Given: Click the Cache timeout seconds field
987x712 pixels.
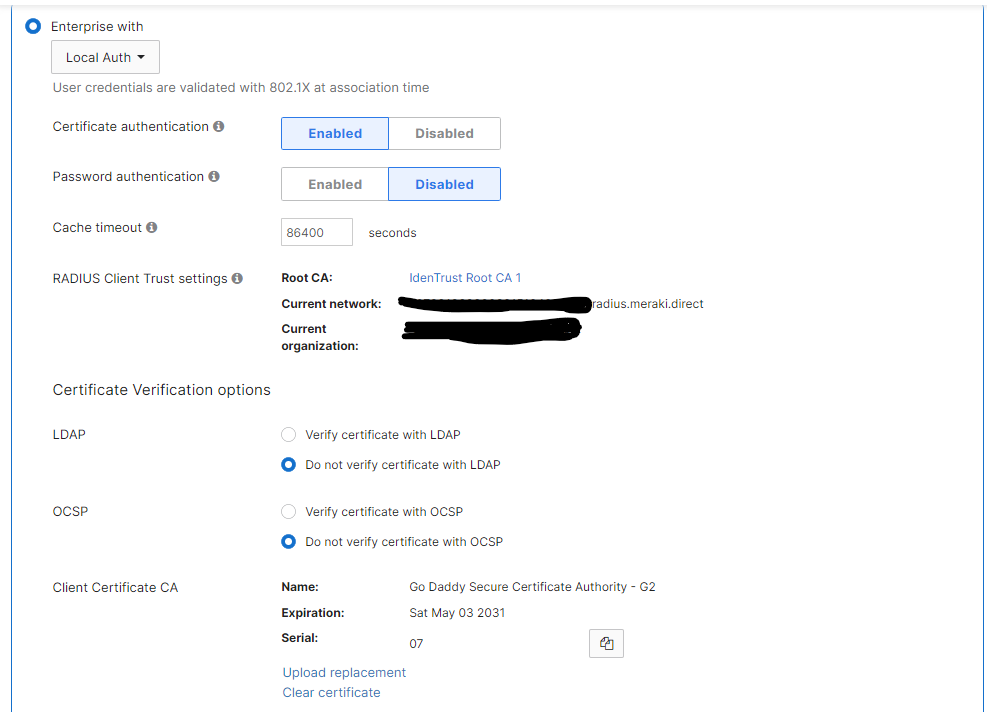Looking at the screenshot, I should point(317,232).
